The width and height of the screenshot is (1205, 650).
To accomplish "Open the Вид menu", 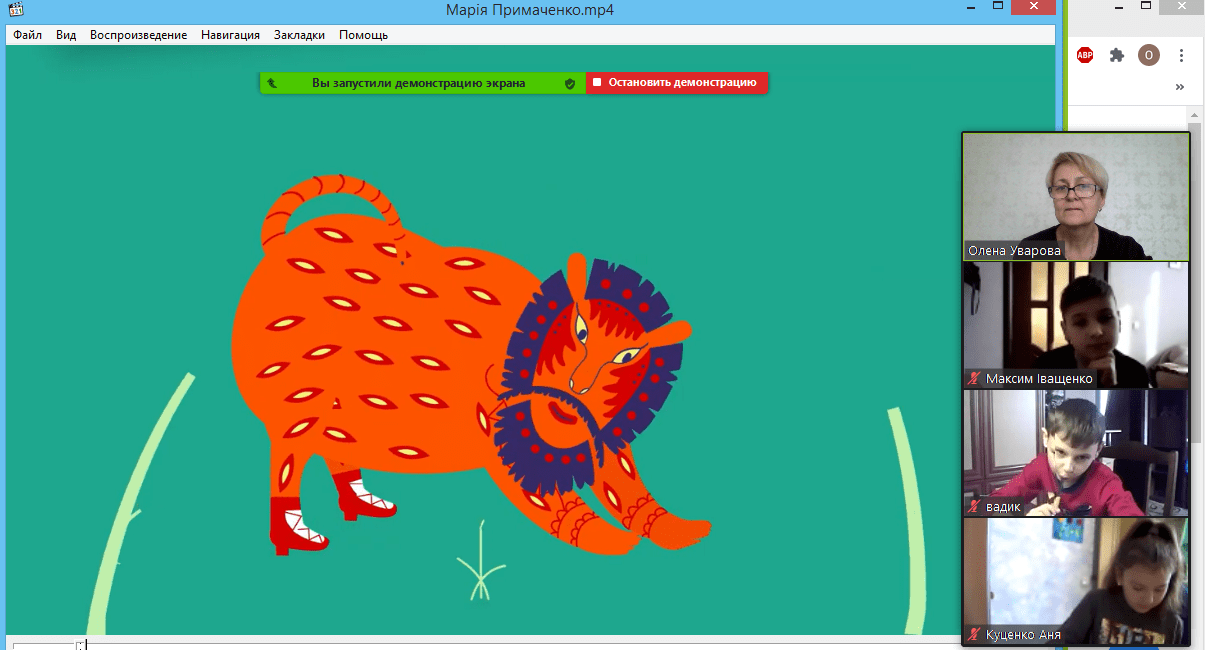I will pos(66,34).
